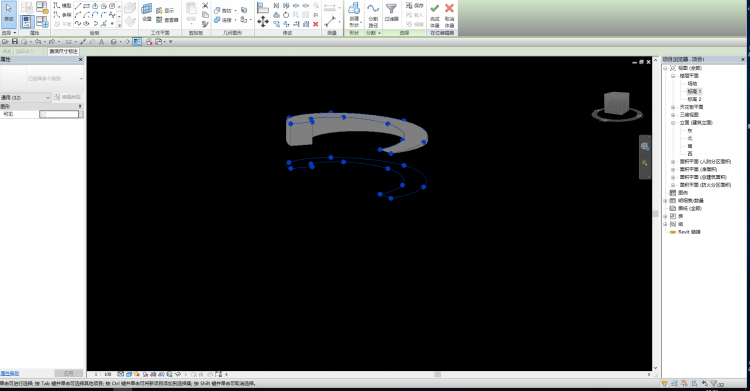This screenshot has height=391, width=750.
Task: Click the 分割路径 divide path tool
Action: point(373,14)
